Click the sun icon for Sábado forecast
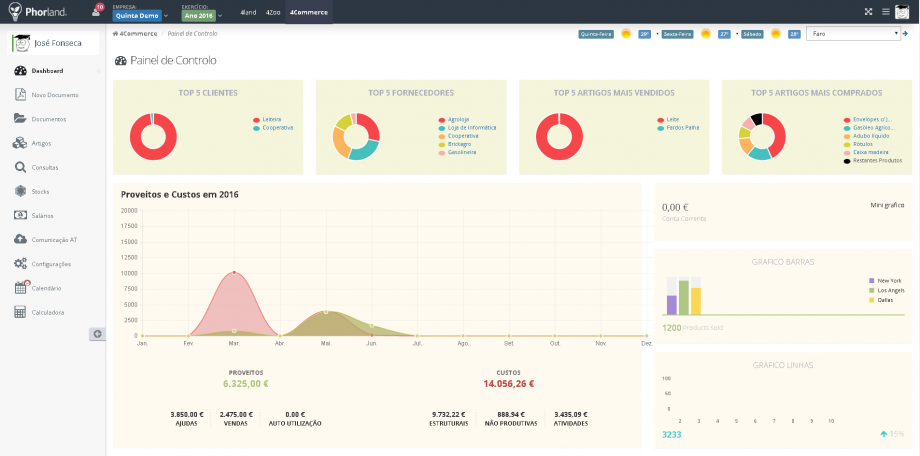This screenshot has width=920, height=456. pos(776,34)
